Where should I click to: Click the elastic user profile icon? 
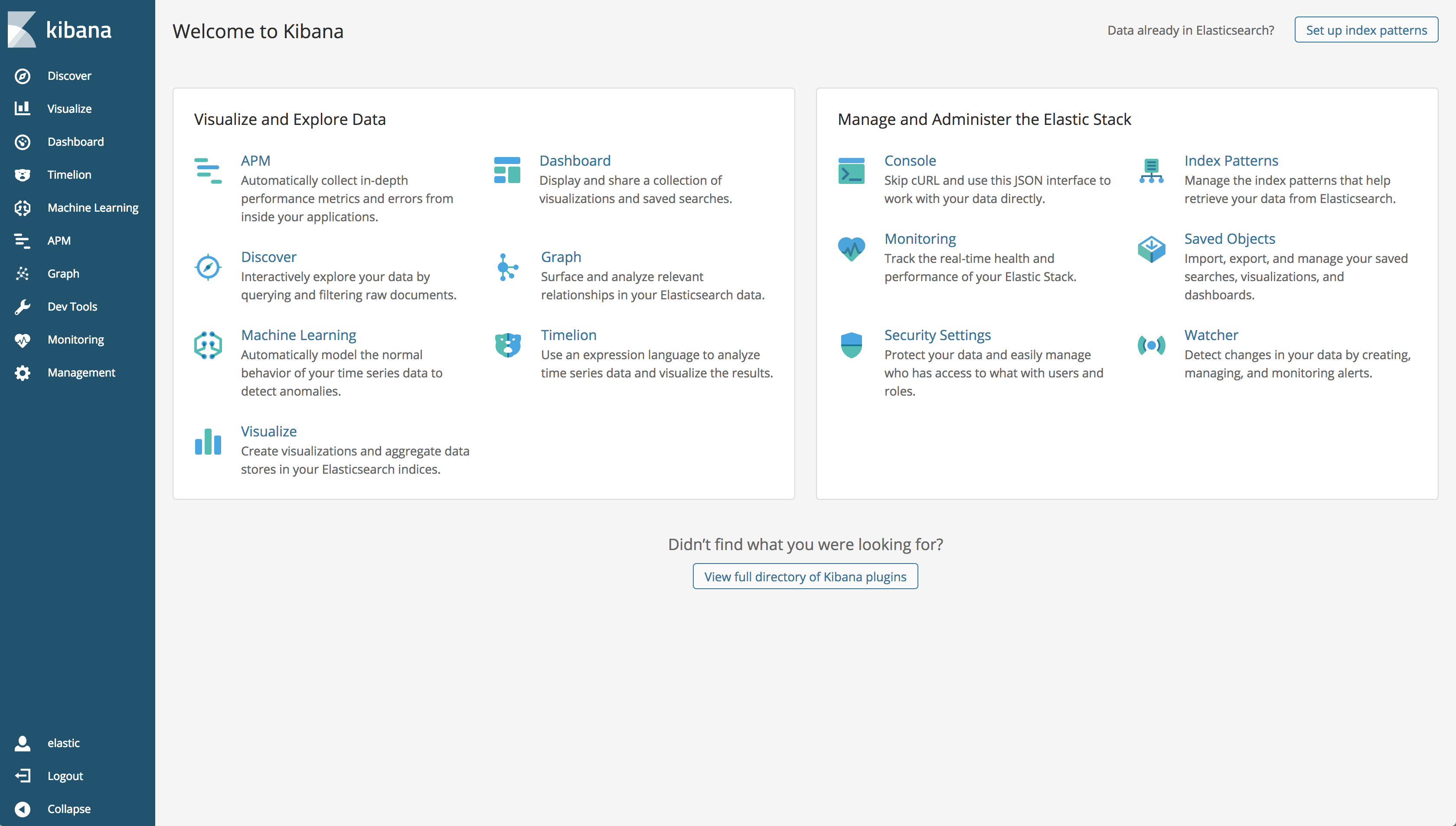[x=23, y=743]
